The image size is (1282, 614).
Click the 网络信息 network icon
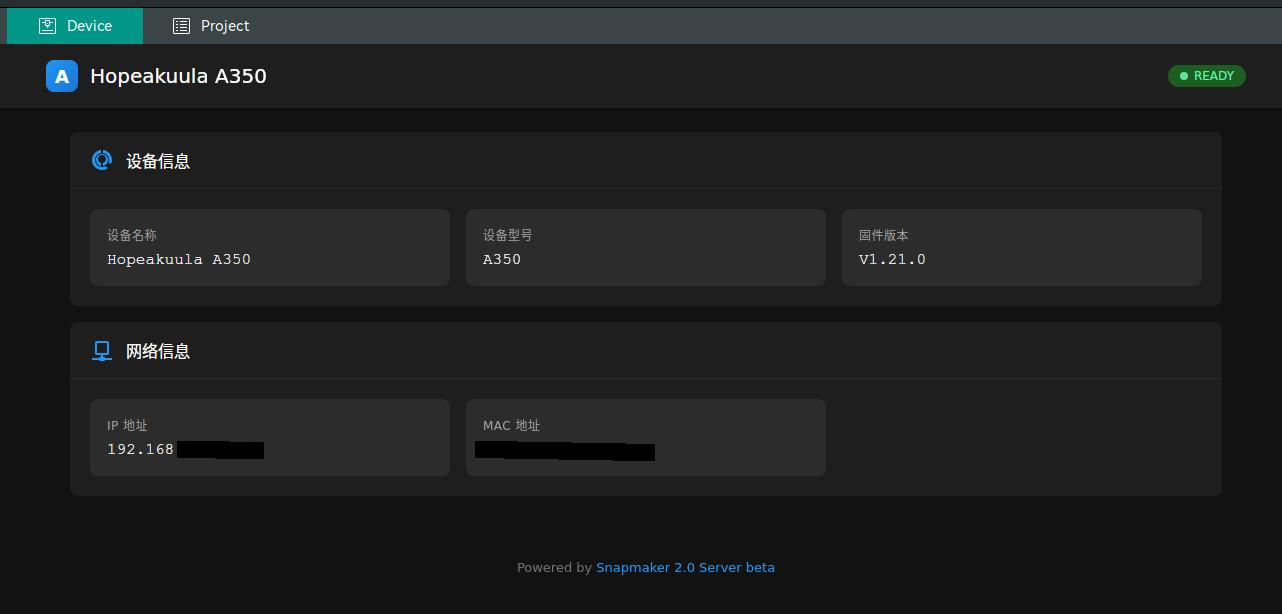point(102,351)
